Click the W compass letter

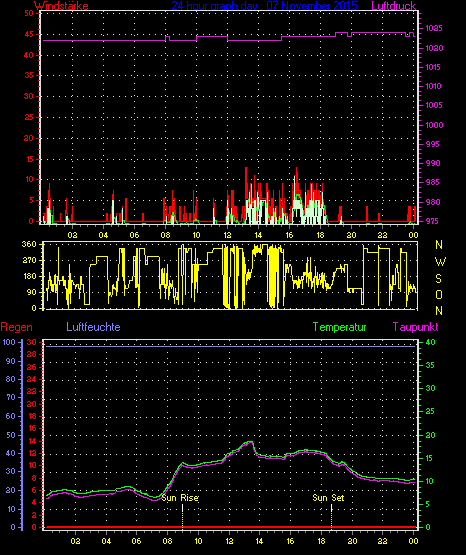coord(440,262)
